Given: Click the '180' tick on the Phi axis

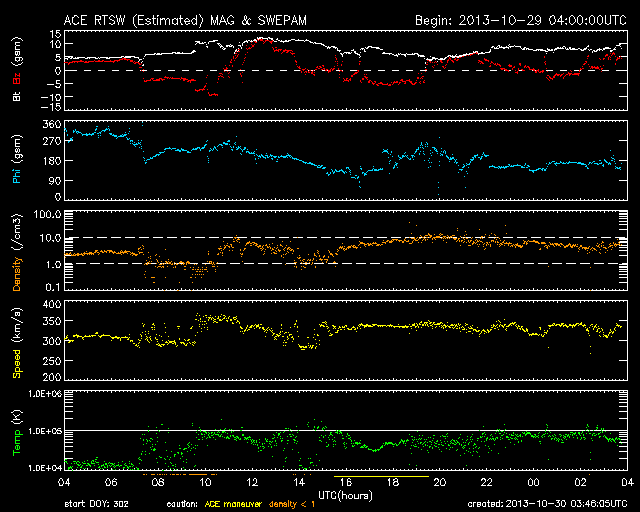Looking at the screenshot, I should 52,161.
